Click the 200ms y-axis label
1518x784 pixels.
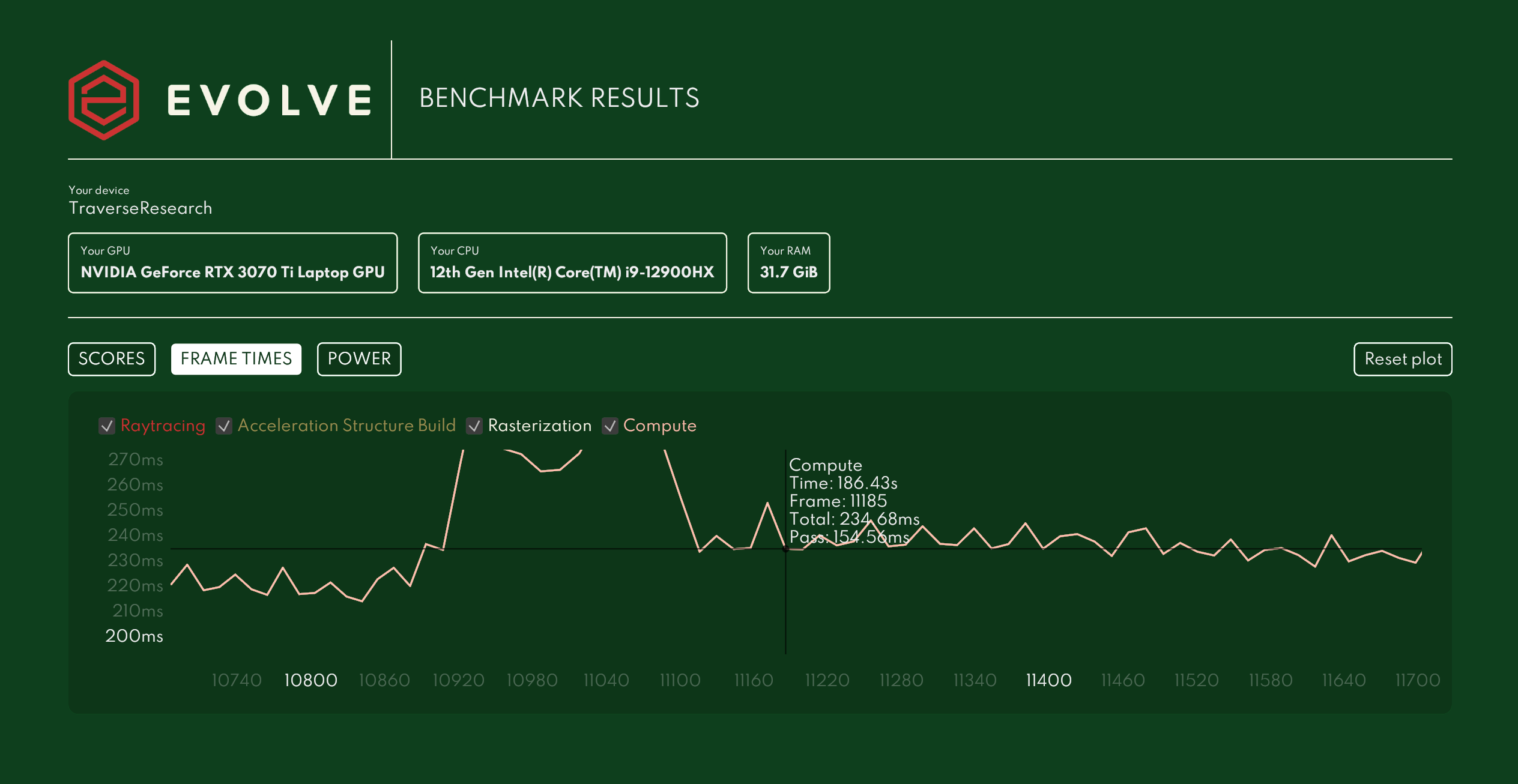(135, 636)
